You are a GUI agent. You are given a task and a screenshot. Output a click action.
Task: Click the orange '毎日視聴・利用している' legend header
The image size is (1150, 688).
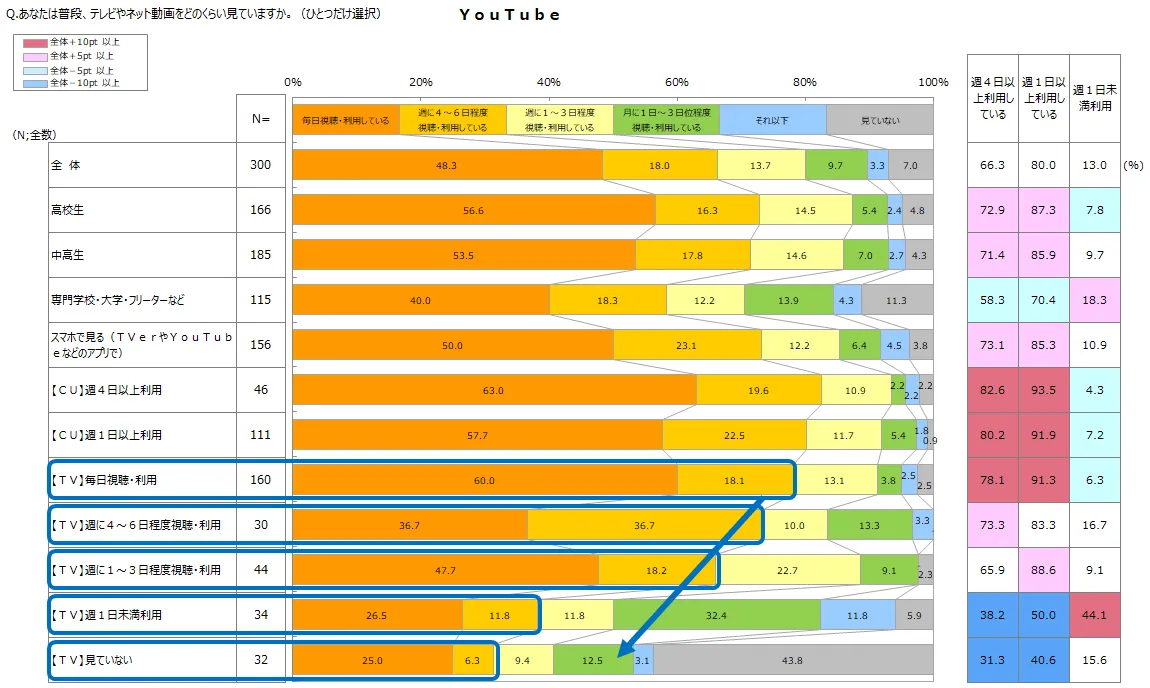346,120
